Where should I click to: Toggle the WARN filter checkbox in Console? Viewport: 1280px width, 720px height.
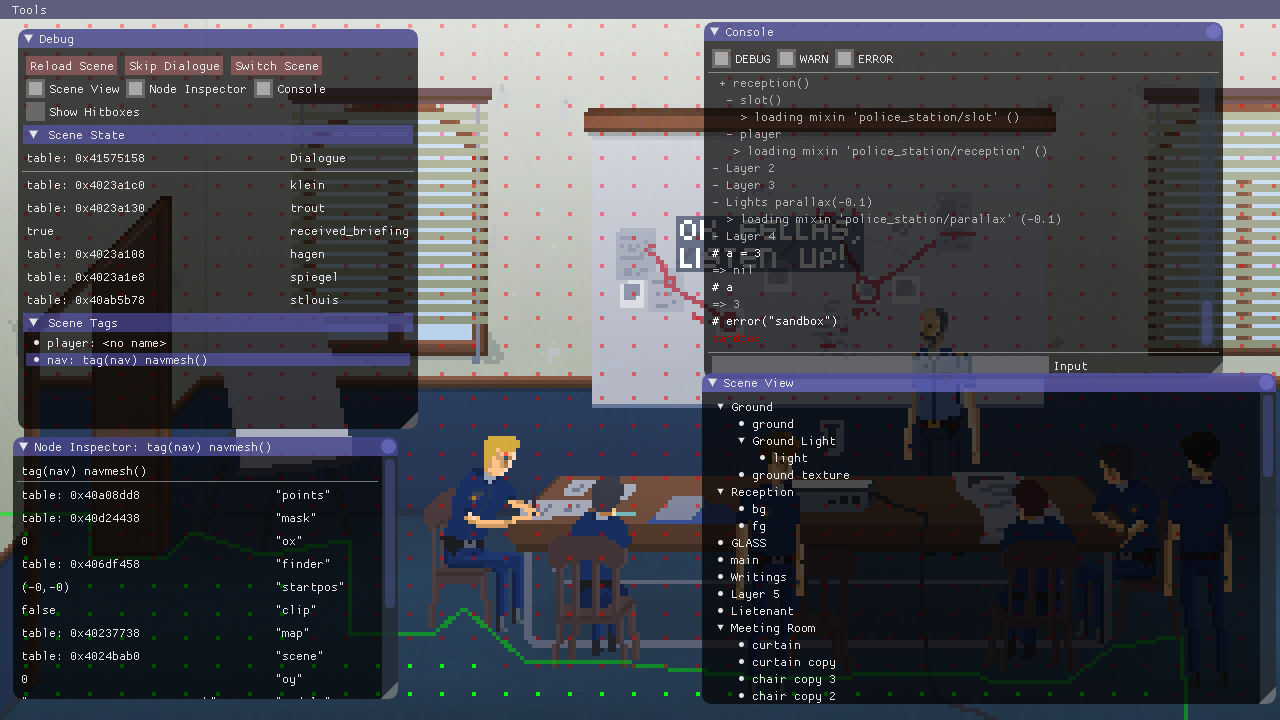click(786, 59)
